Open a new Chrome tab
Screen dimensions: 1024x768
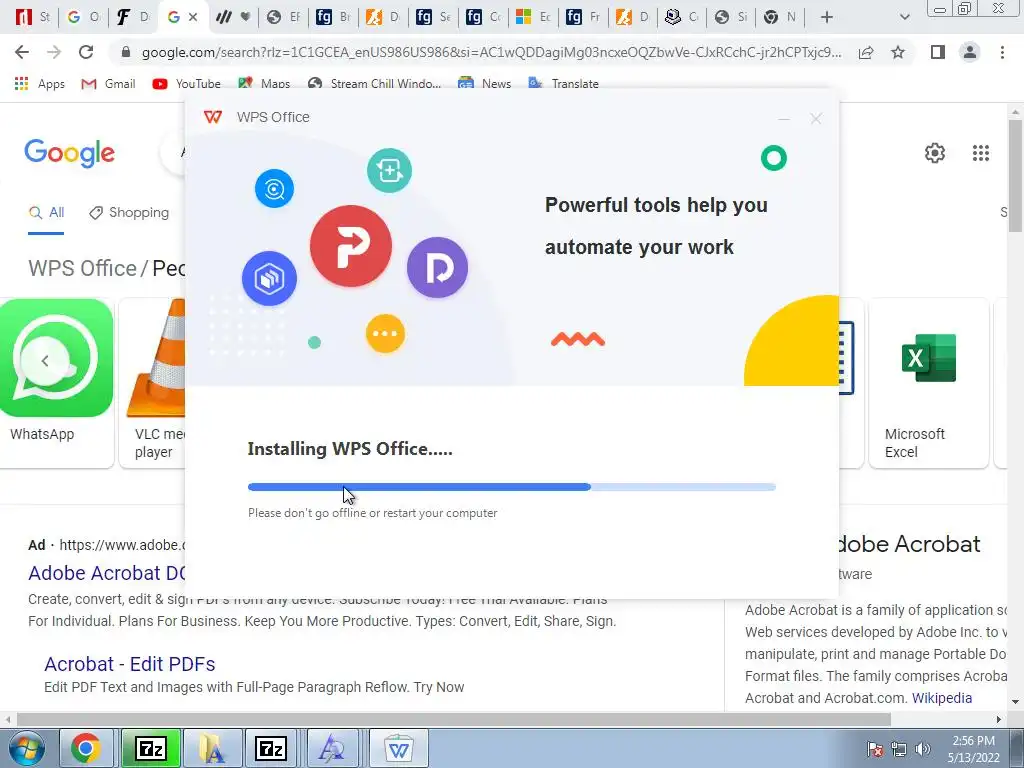(827, 17)
